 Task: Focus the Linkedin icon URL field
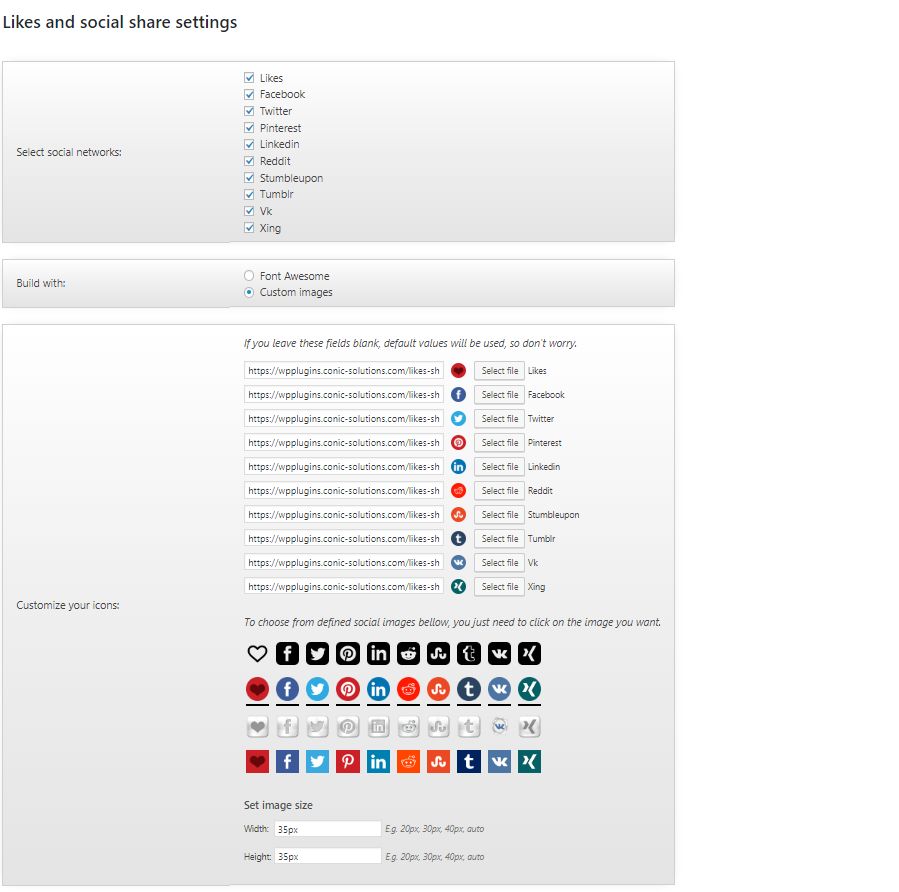tap(343, 467)
